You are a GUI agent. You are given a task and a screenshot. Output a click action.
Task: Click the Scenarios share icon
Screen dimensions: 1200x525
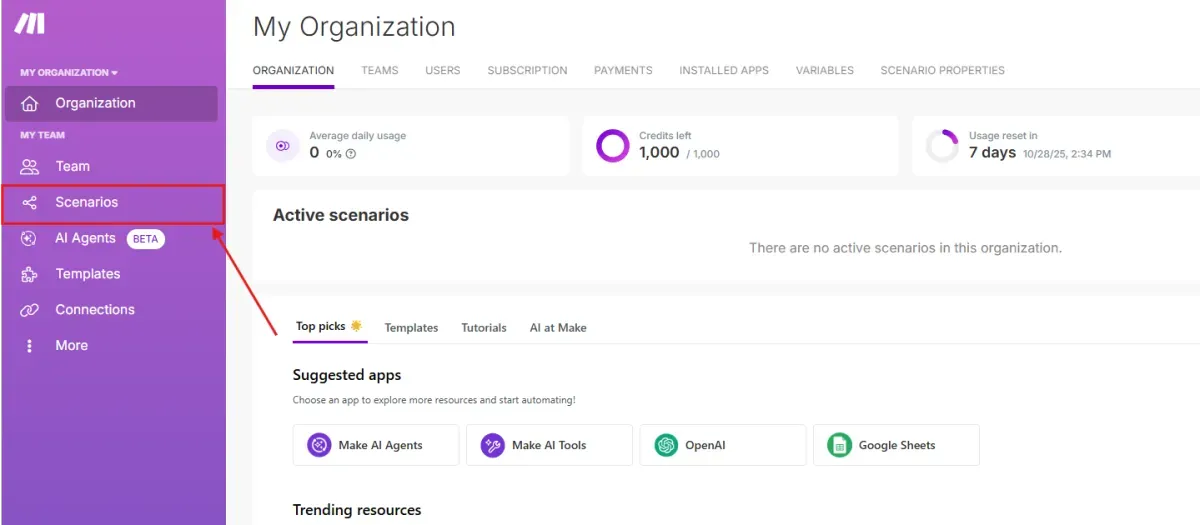30,203
